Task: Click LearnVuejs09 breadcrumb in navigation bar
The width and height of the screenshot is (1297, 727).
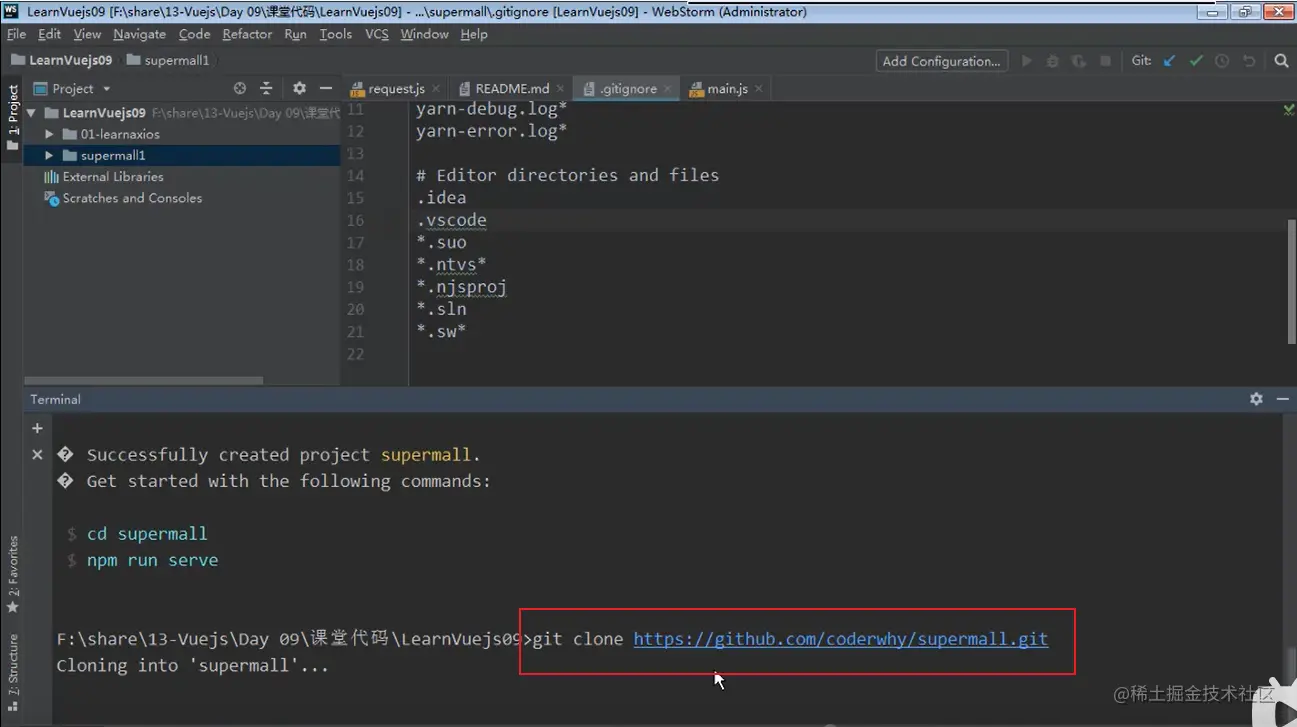Action: click(61, 60)
